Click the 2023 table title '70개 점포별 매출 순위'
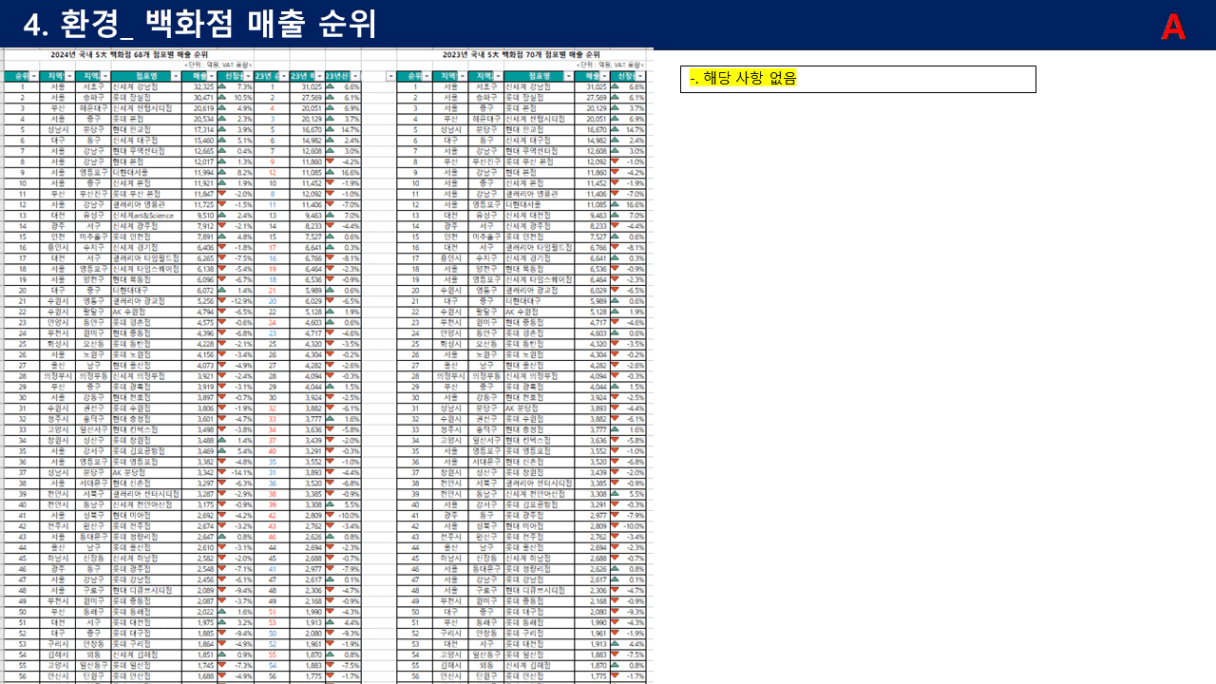Screen dimensions: 1216x684 point(562,55)
